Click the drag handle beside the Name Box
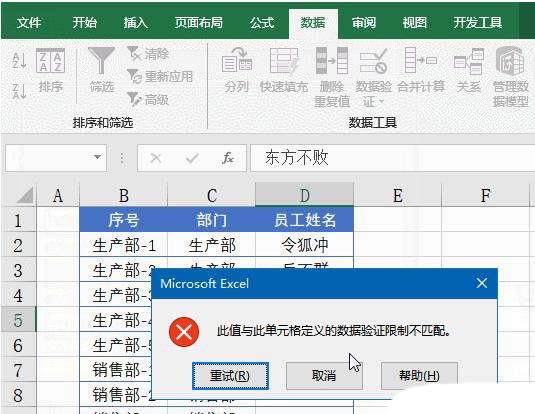The width and height of the screenshot is (535, 414). click(x=122, y=158)
